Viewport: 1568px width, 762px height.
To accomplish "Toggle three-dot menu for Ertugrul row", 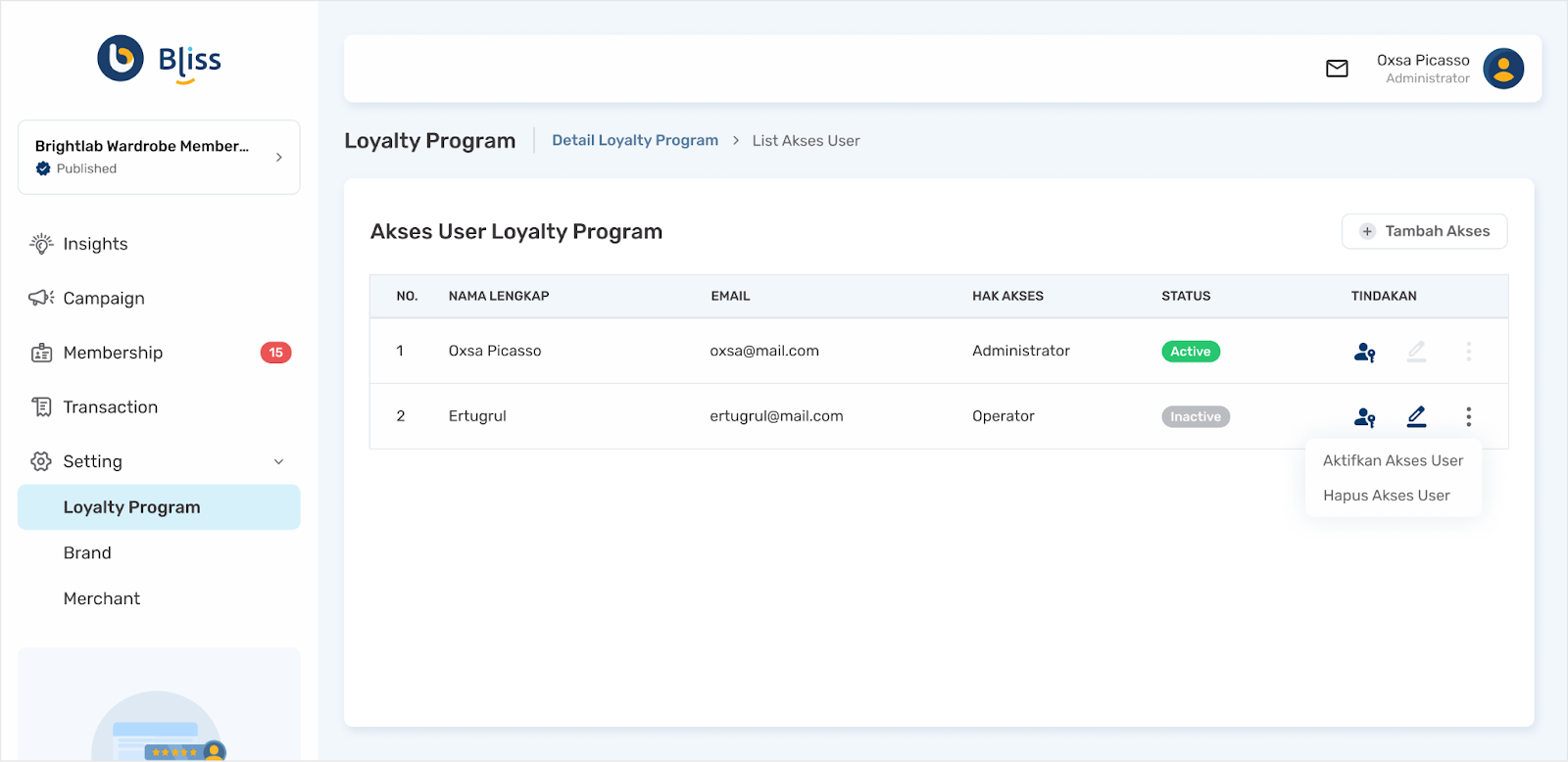I will [1468, 417].
